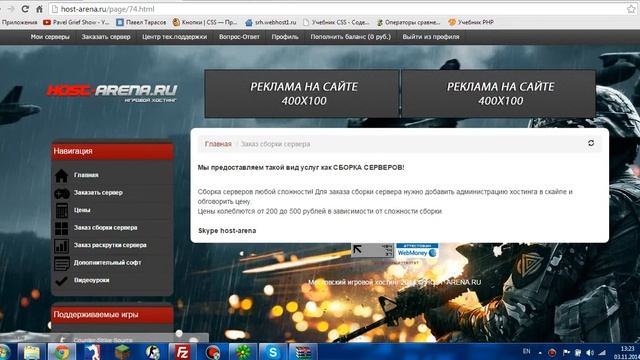
Task: Click the WebMoney attestation badge
Action: (417, 250)
